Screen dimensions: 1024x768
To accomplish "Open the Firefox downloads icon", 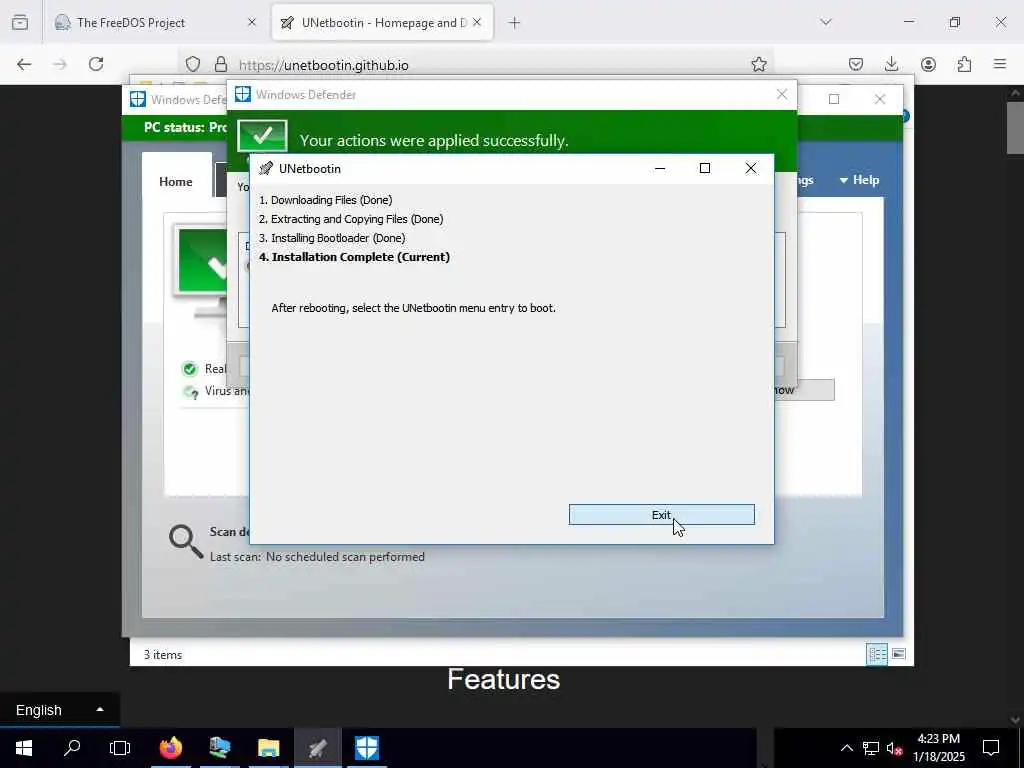I will pos(891,64).
